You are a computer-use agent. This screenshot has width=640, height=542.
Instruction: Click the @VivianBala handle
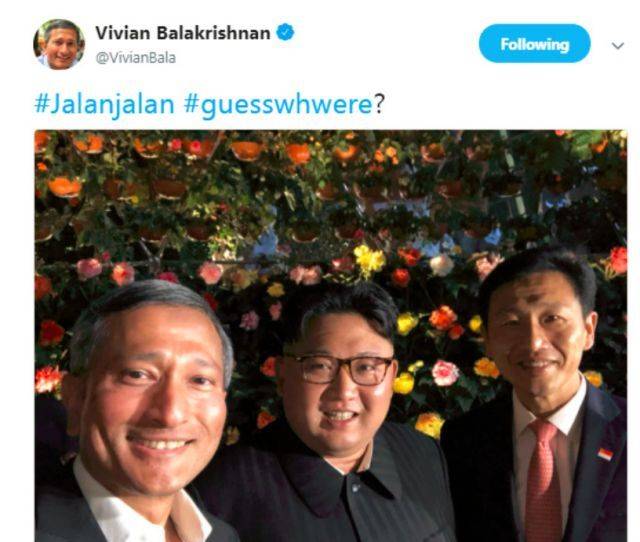tap(136, 58)
